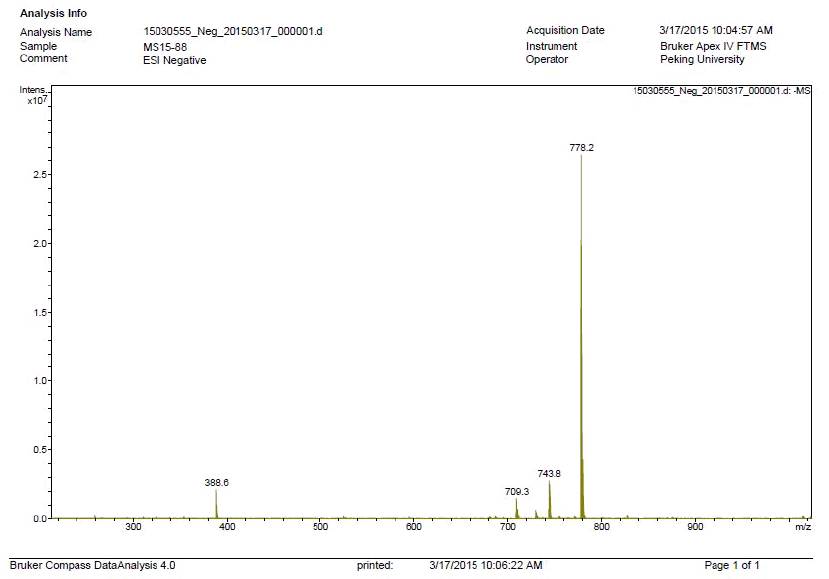This screenshot has width=829, height=579.
Task: Click the ESI Negative comment text
Action: click(175, 59)
